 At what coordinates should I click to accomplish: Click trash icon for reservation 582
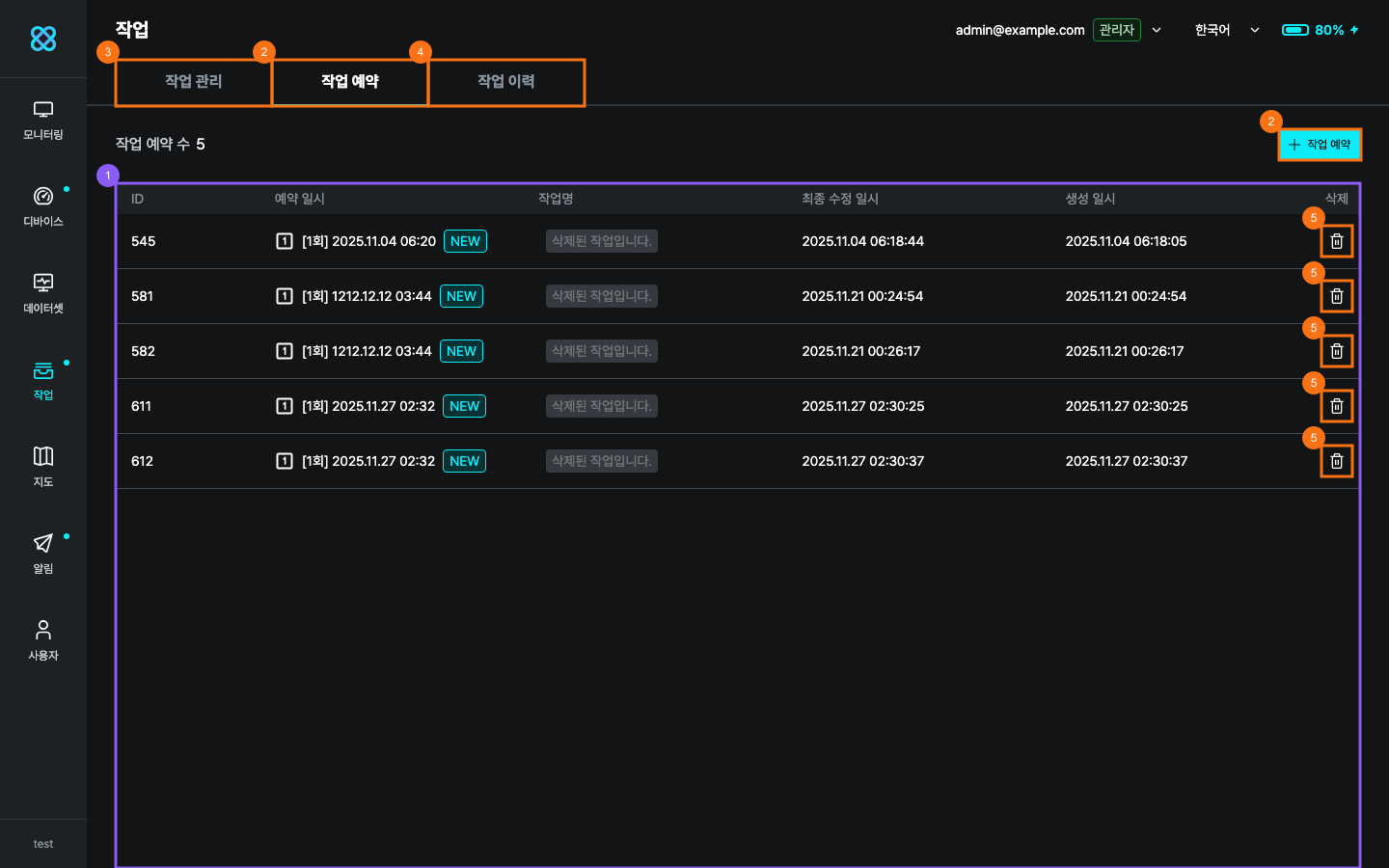click(x=1336, y=351)
